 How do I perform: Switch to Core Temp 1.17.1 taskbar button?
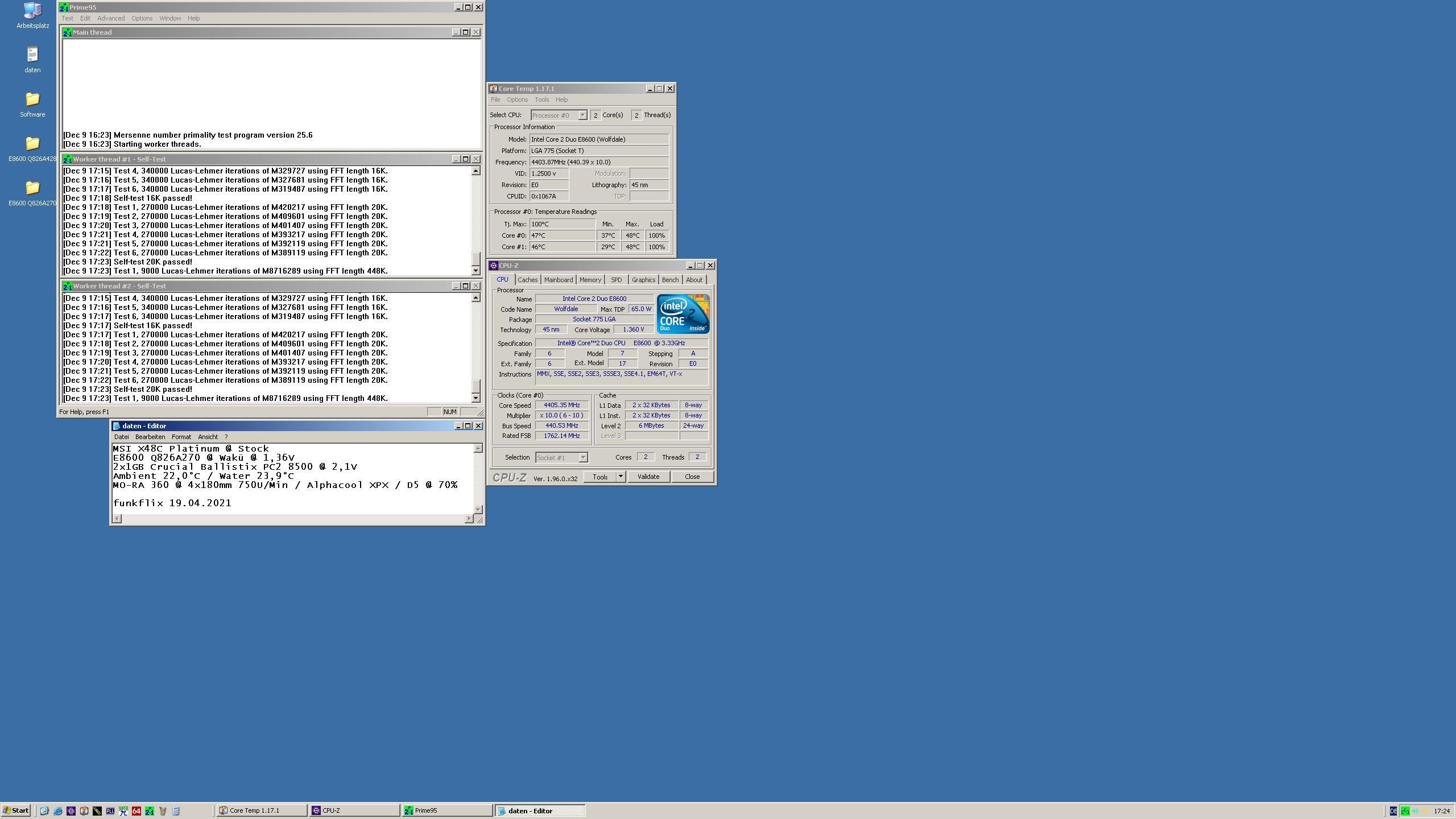[262, 811]
